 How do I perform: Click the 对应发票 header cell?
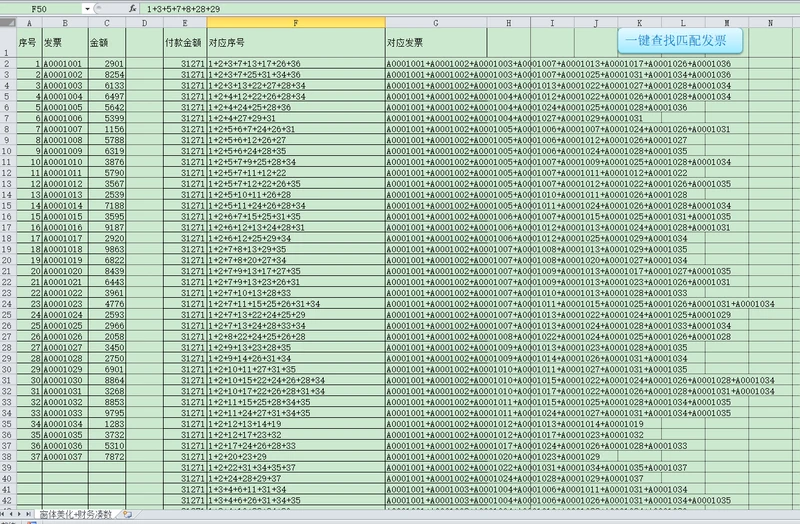(x=436, y=42)
